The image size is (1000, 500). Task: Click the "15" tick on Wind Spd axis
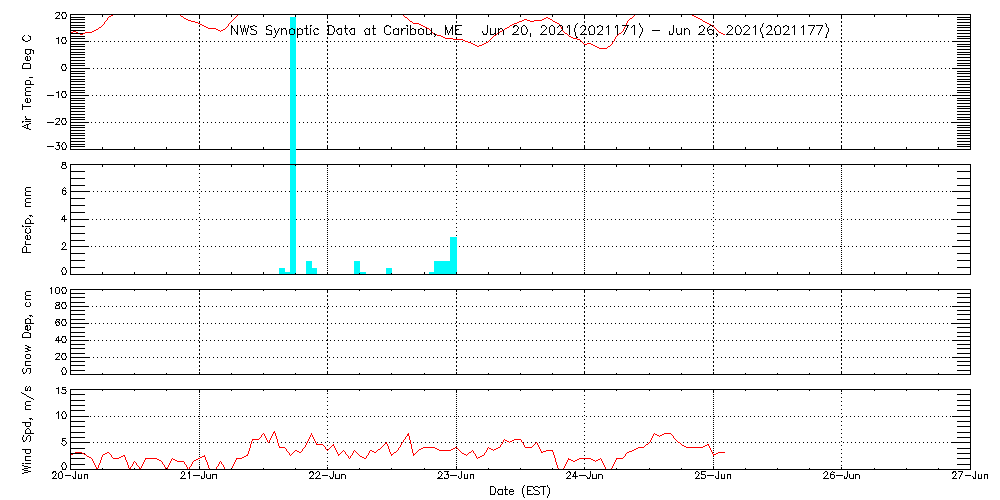pos(61,391)
